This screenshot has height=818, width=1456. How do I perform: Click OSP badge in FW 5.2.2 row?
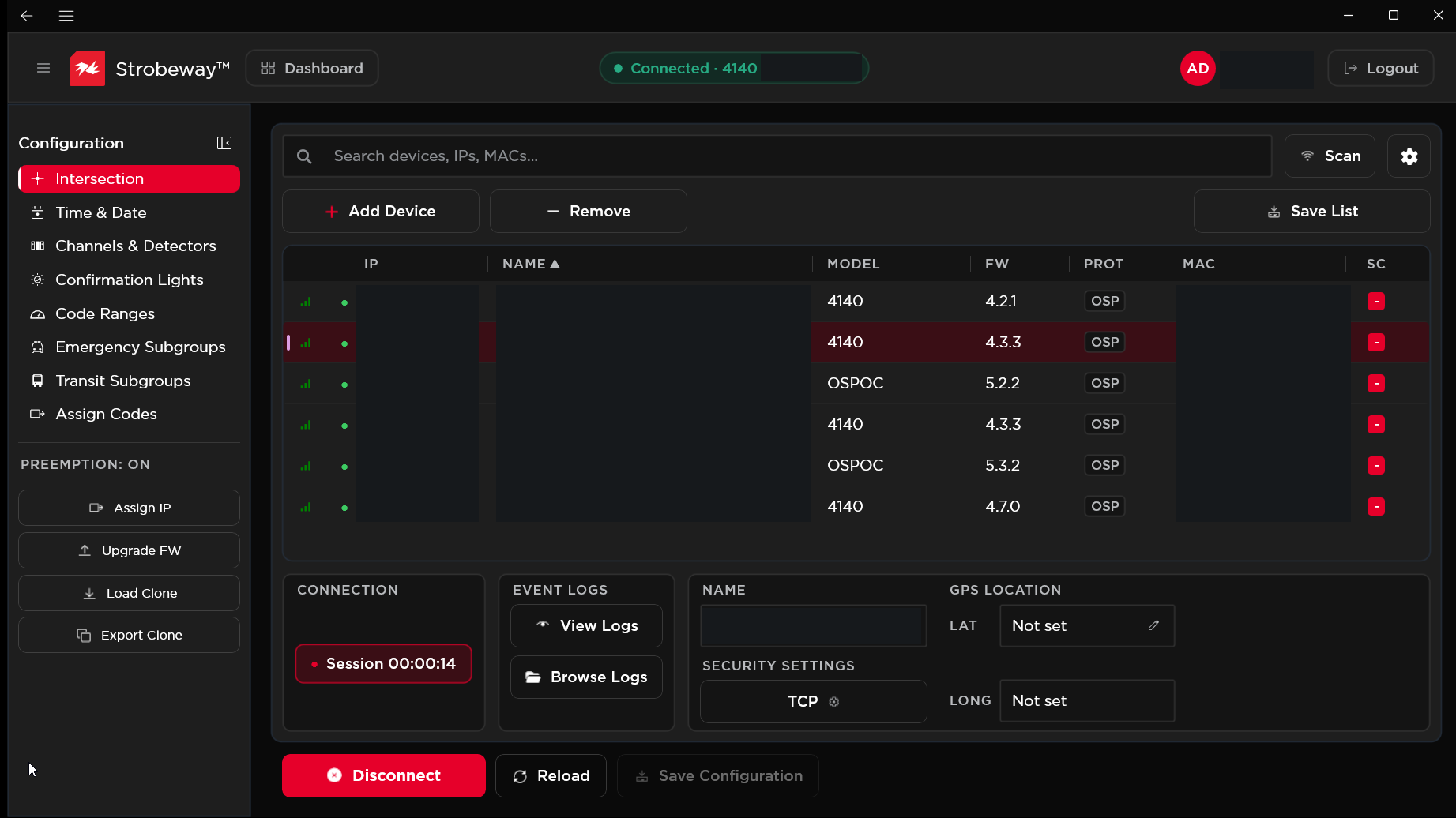point(1104,383)
